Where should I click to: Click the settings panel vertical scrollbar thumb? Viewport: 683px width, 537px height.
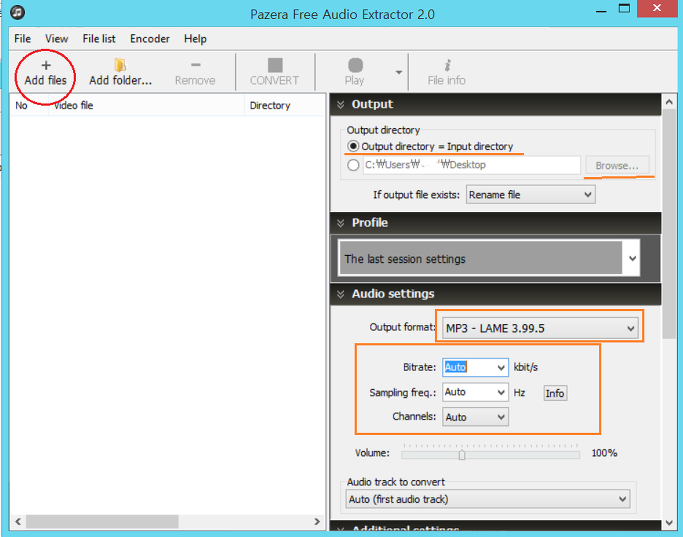click(669, 224)
